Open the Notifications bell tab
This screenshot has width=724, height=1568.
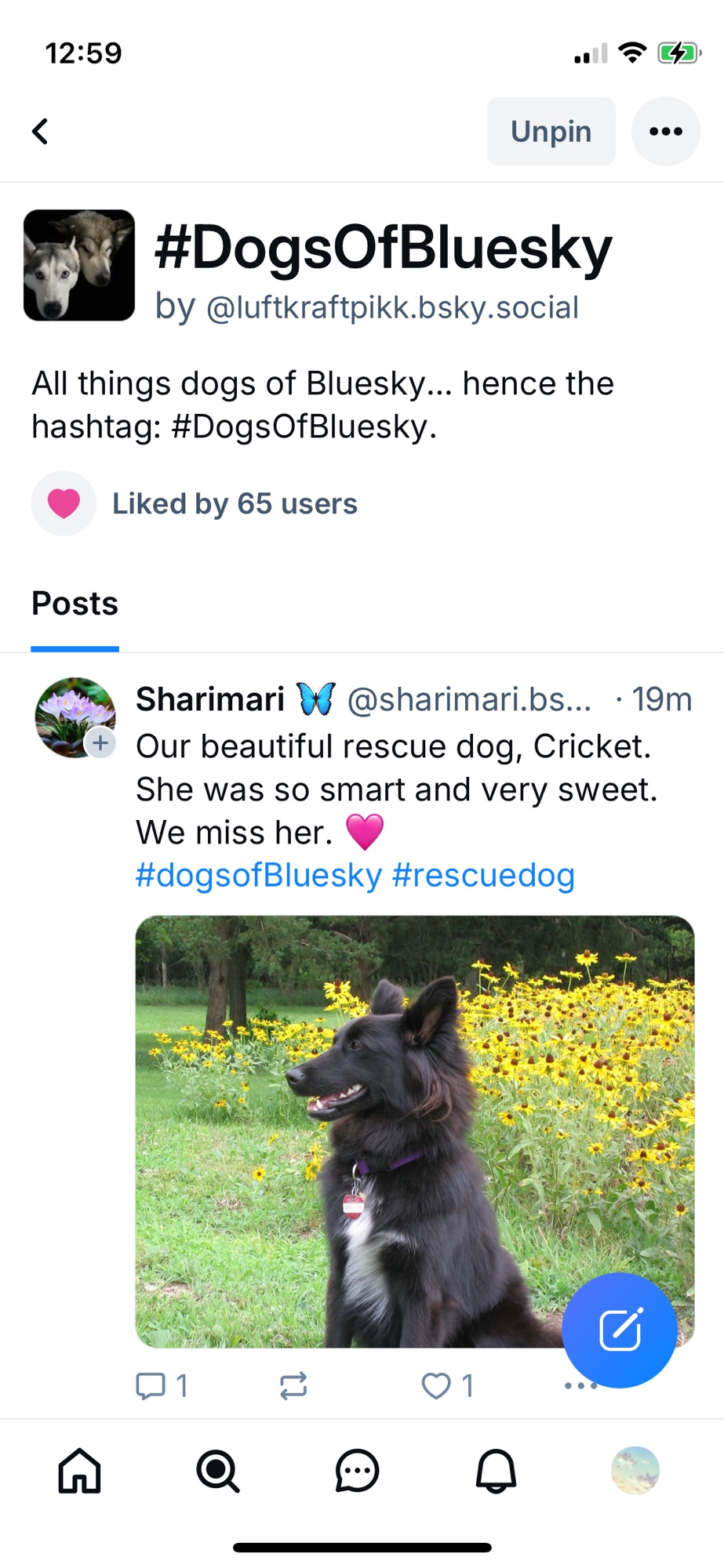coord(496,1471)
